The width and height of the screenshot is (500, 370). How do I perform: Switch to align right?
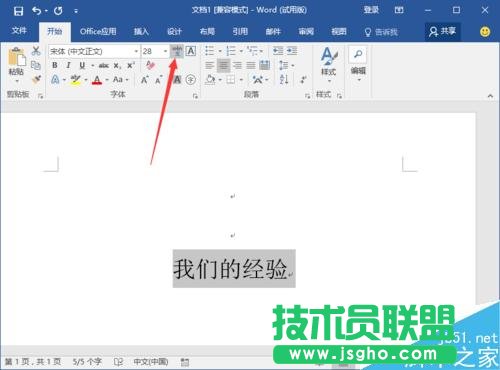[x=237, y=65]
